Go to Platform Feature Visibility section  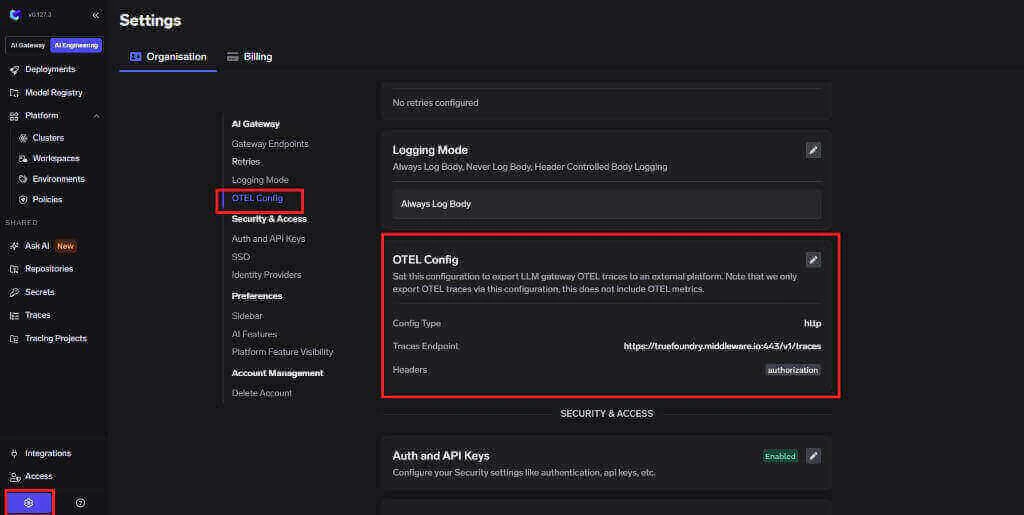tap(282, 352)
